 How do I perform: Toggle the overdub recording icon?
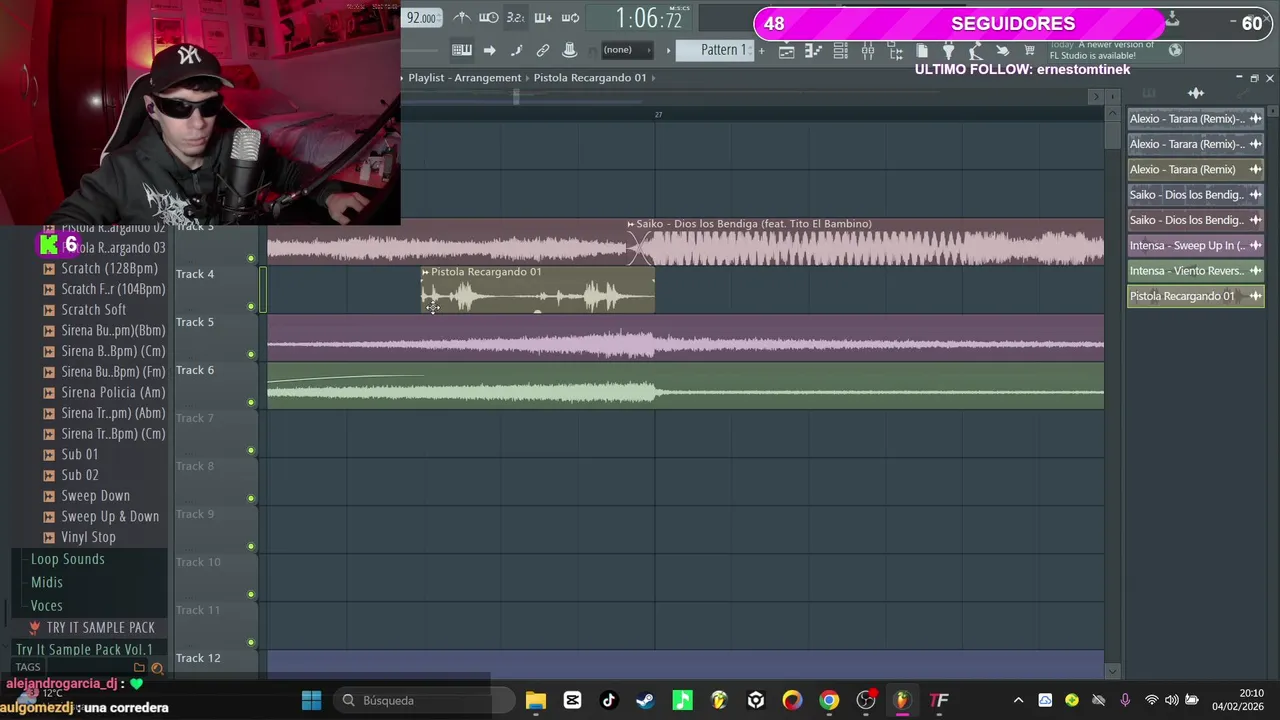click(543, 17)
